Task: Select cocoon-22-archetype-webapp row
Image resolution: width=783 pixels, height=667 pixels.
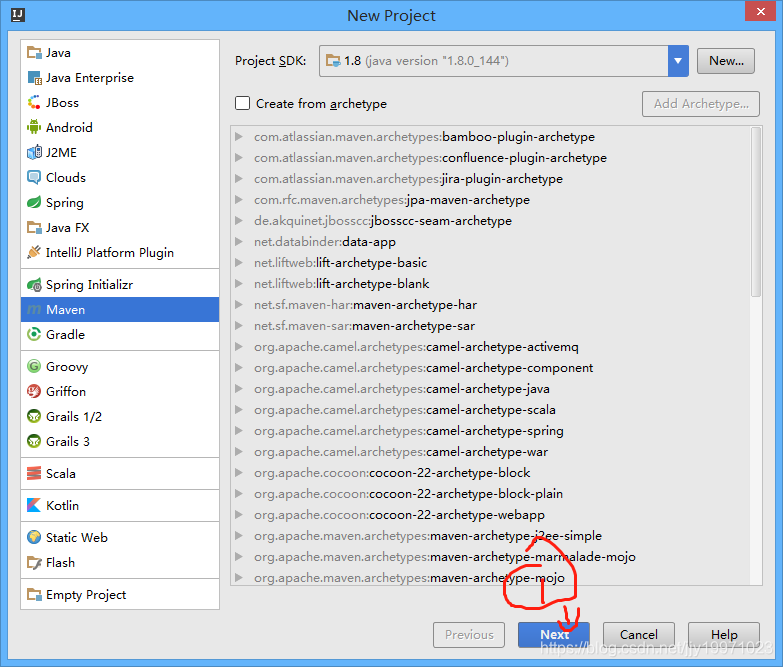Action: click(492, 514)
